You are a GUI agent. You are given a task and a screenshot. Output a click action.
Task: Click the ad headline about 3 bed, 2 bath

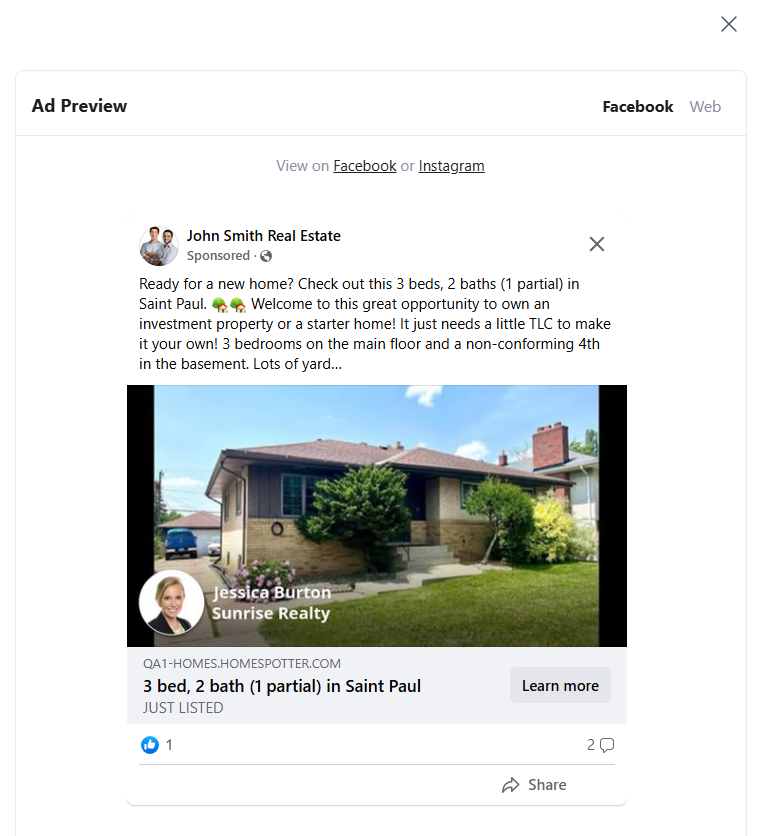click(x=280, y=686)
